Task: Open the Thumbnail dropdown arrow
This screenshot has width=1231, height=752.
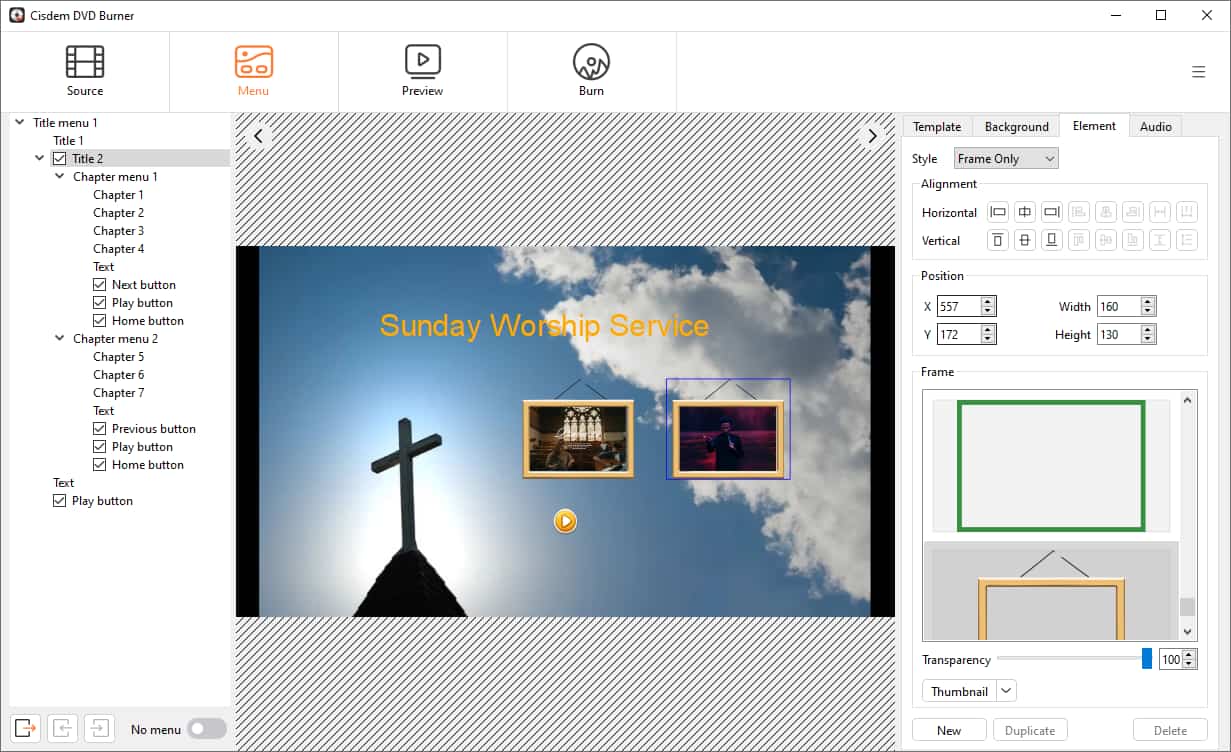Action: click(1005, 690)
